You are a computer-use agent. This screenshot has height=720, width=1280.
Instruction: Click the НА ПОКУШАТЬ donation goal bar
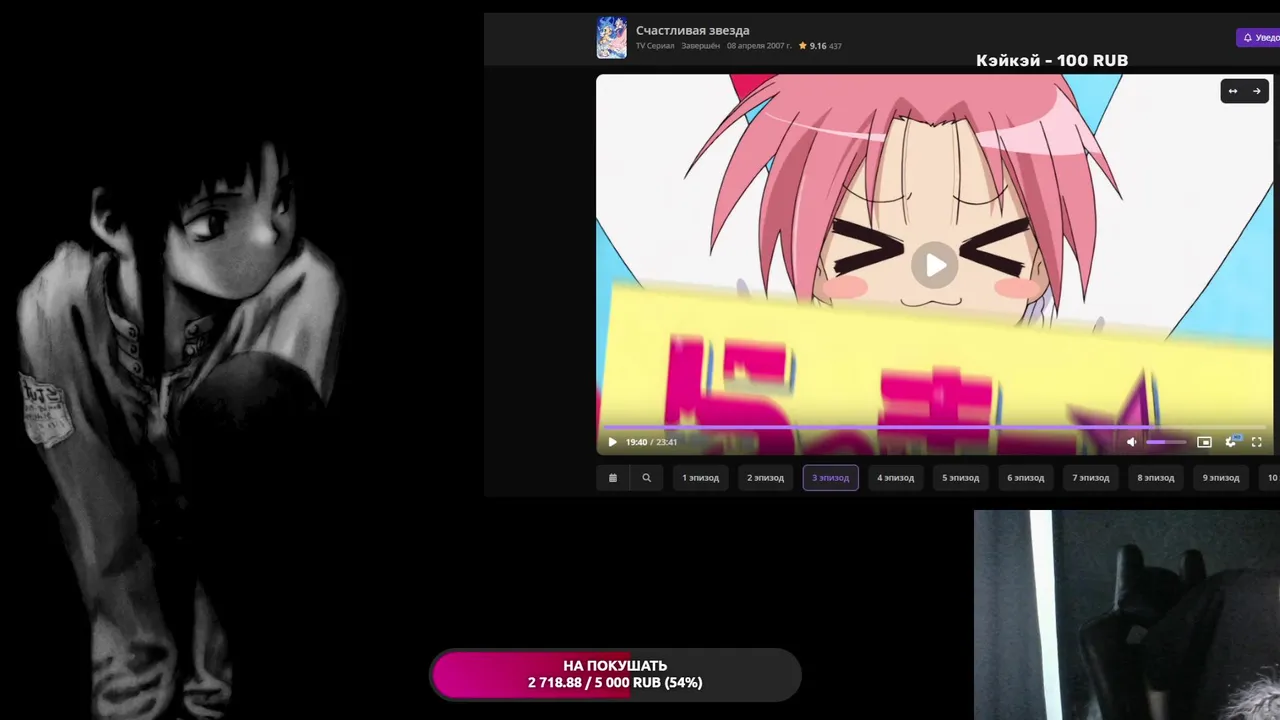[x=615, y=675]
